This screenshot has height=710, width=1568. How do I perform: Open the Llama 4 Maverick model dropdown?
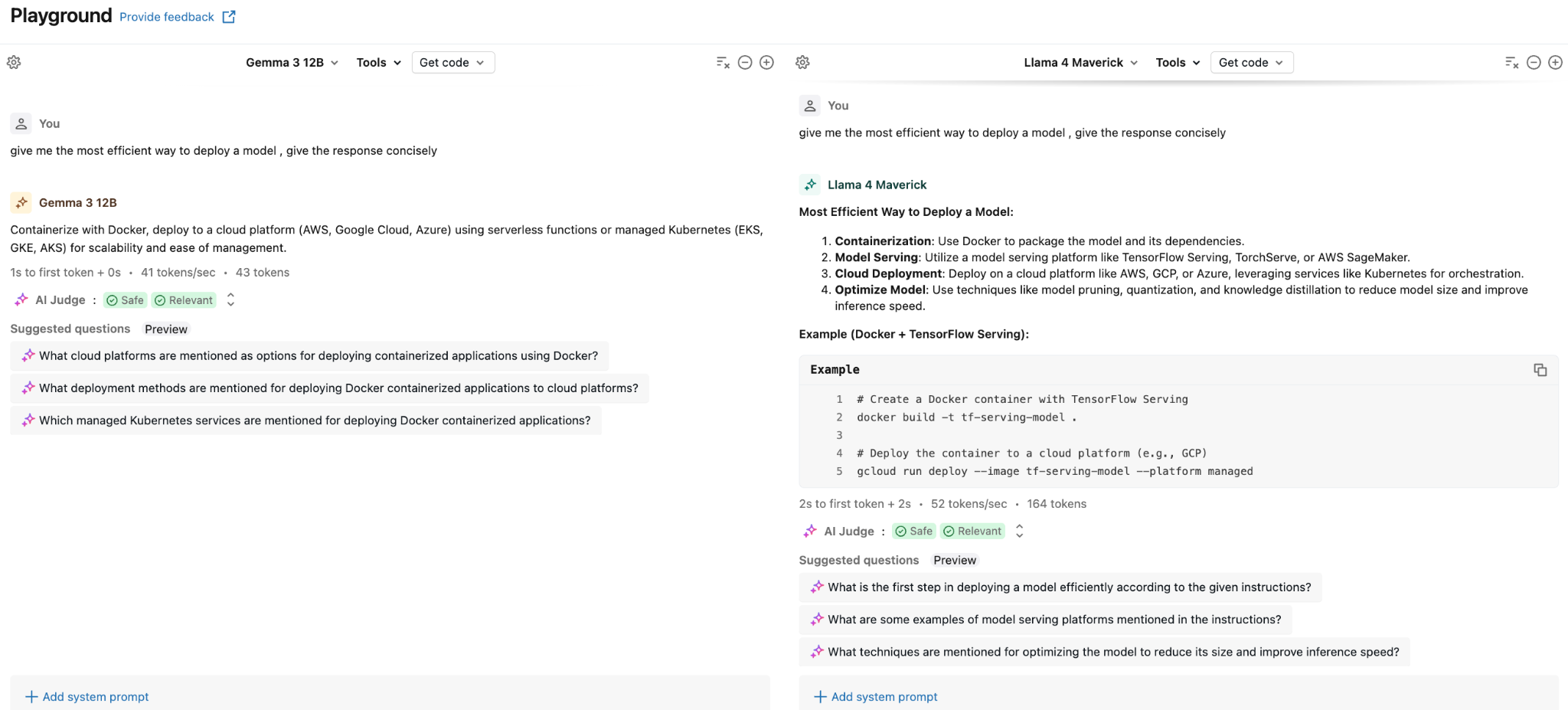coord(1080,63)
